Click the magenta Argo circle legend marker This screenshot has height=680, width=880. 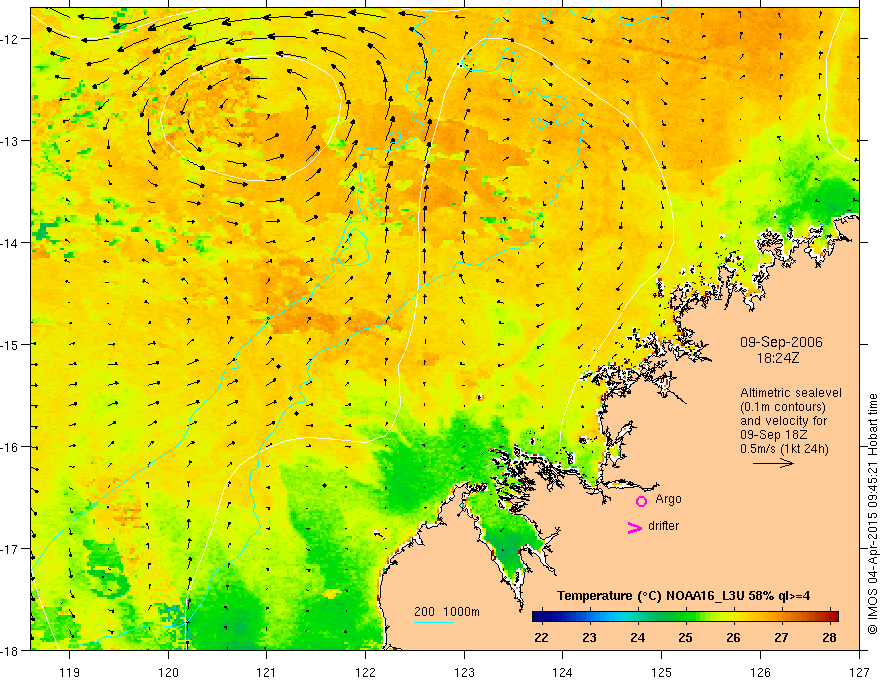(x=641, y=501)
